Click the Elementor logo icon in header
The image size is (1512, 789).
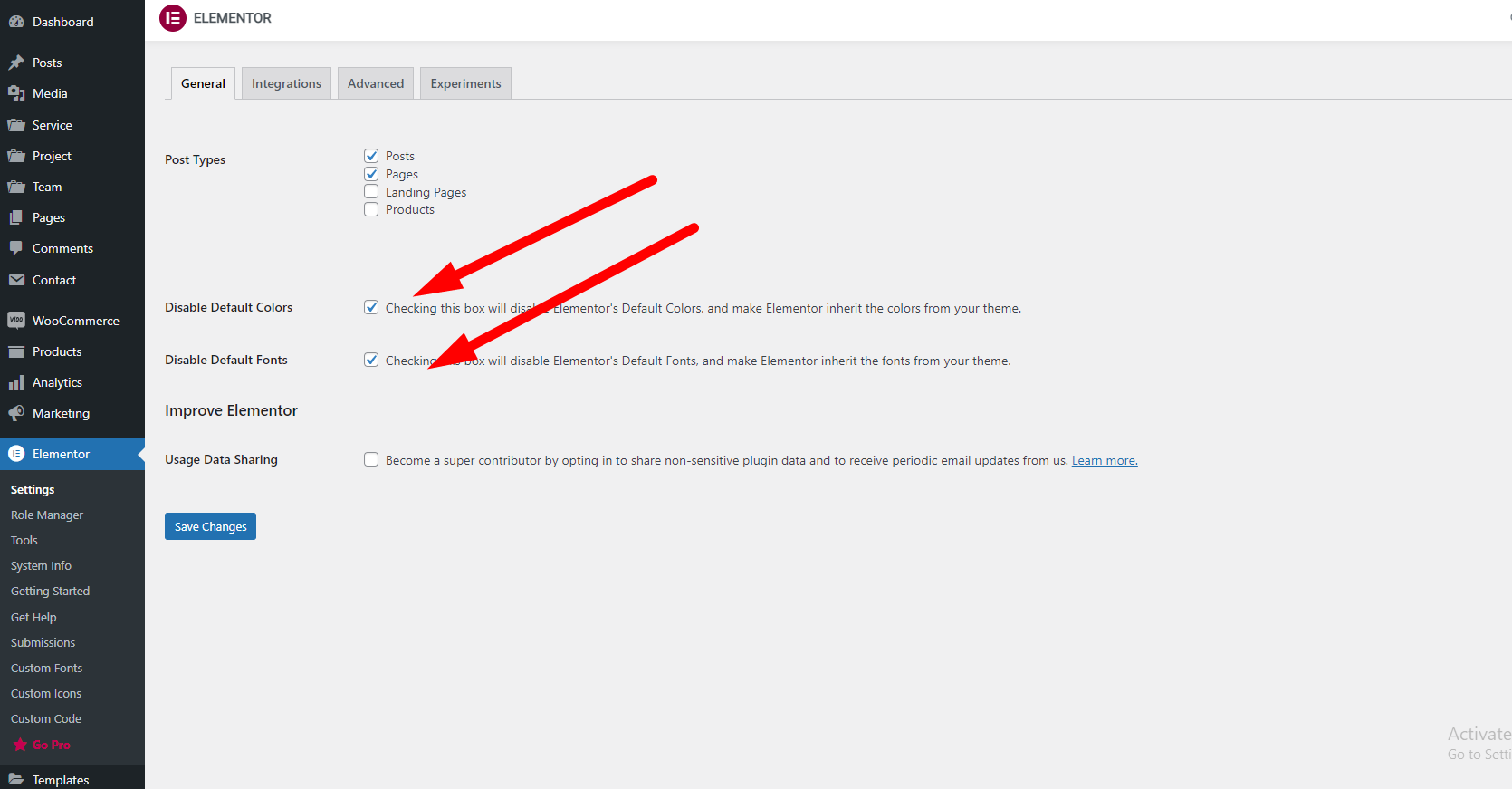[173, 18]
